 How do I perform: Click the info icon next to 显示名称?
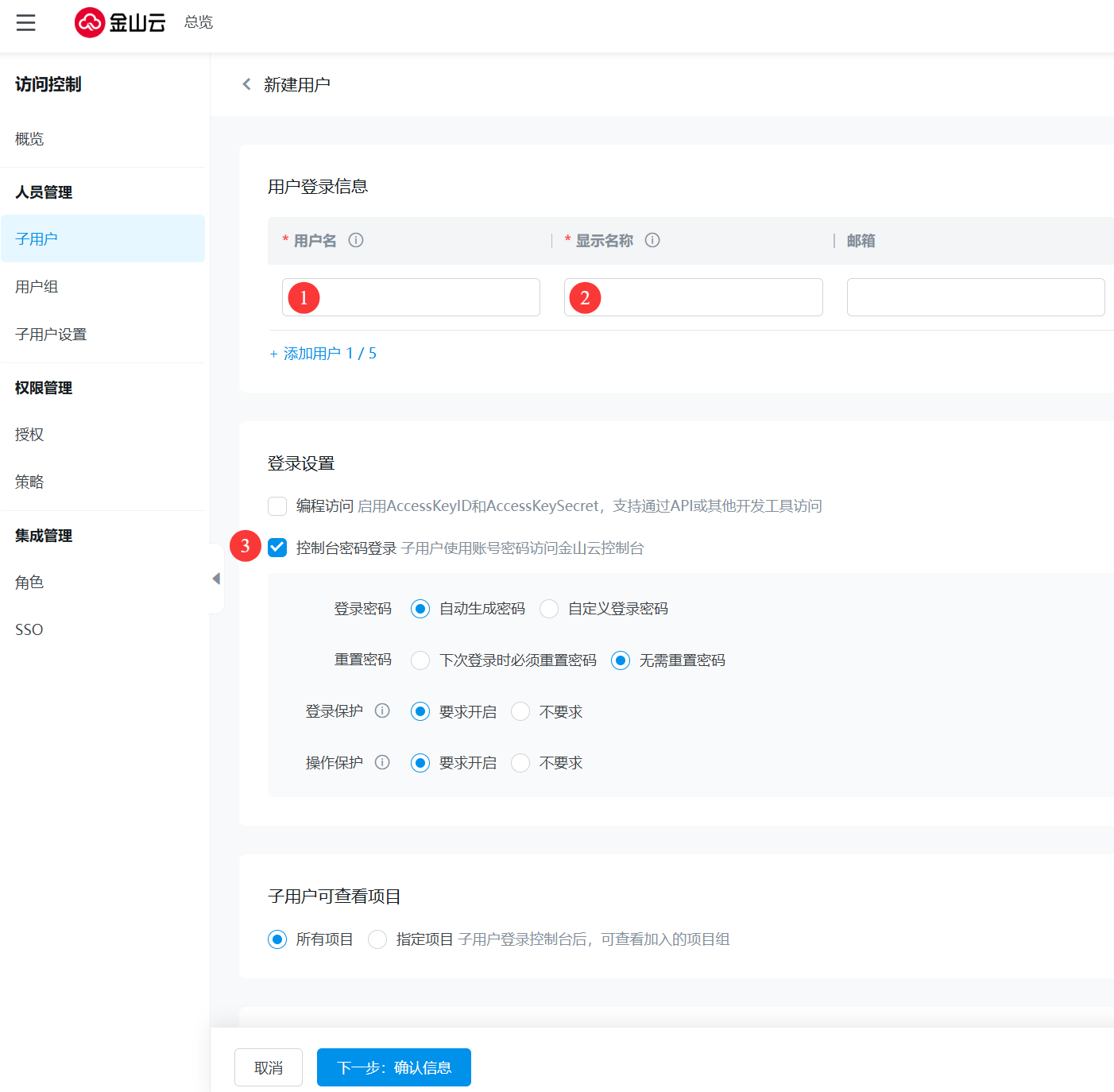(x=652, y=240)
